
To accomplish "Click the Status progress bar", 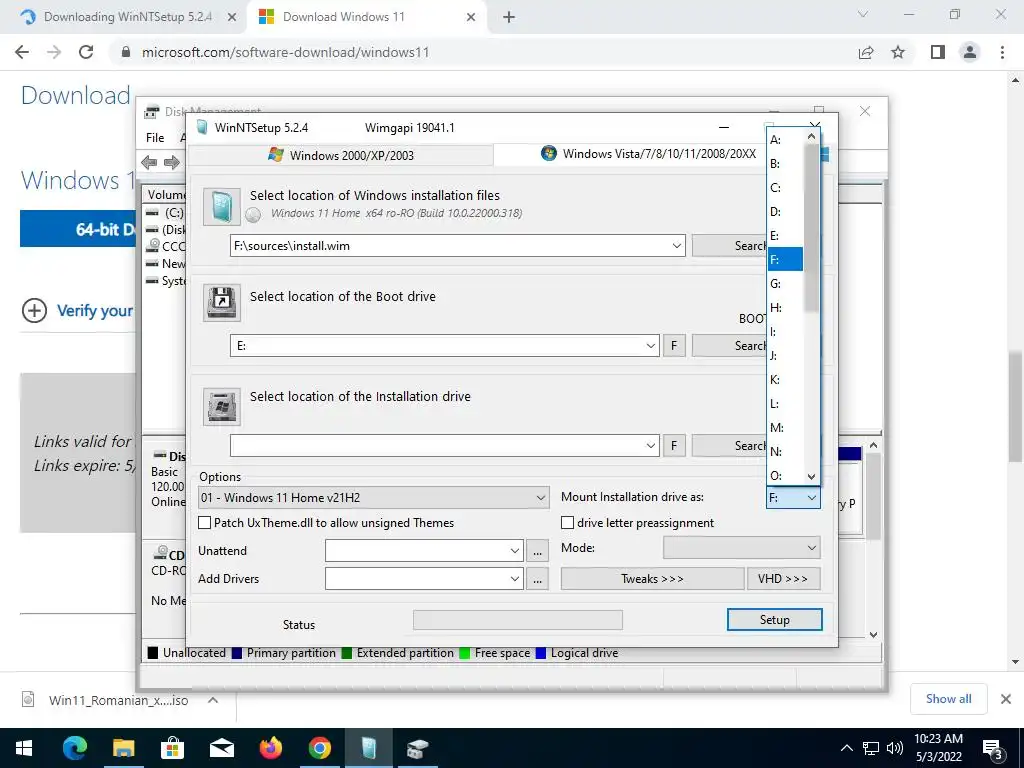I will pyautogui.click(x=518, y=620).
